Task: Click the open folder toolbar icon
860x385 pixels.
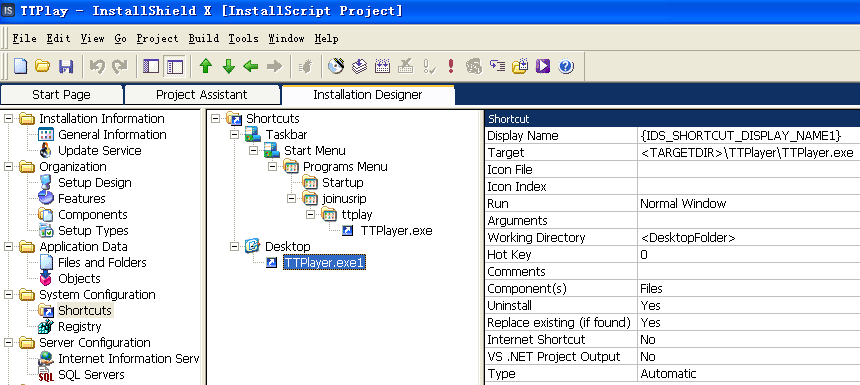Action: 43,66
